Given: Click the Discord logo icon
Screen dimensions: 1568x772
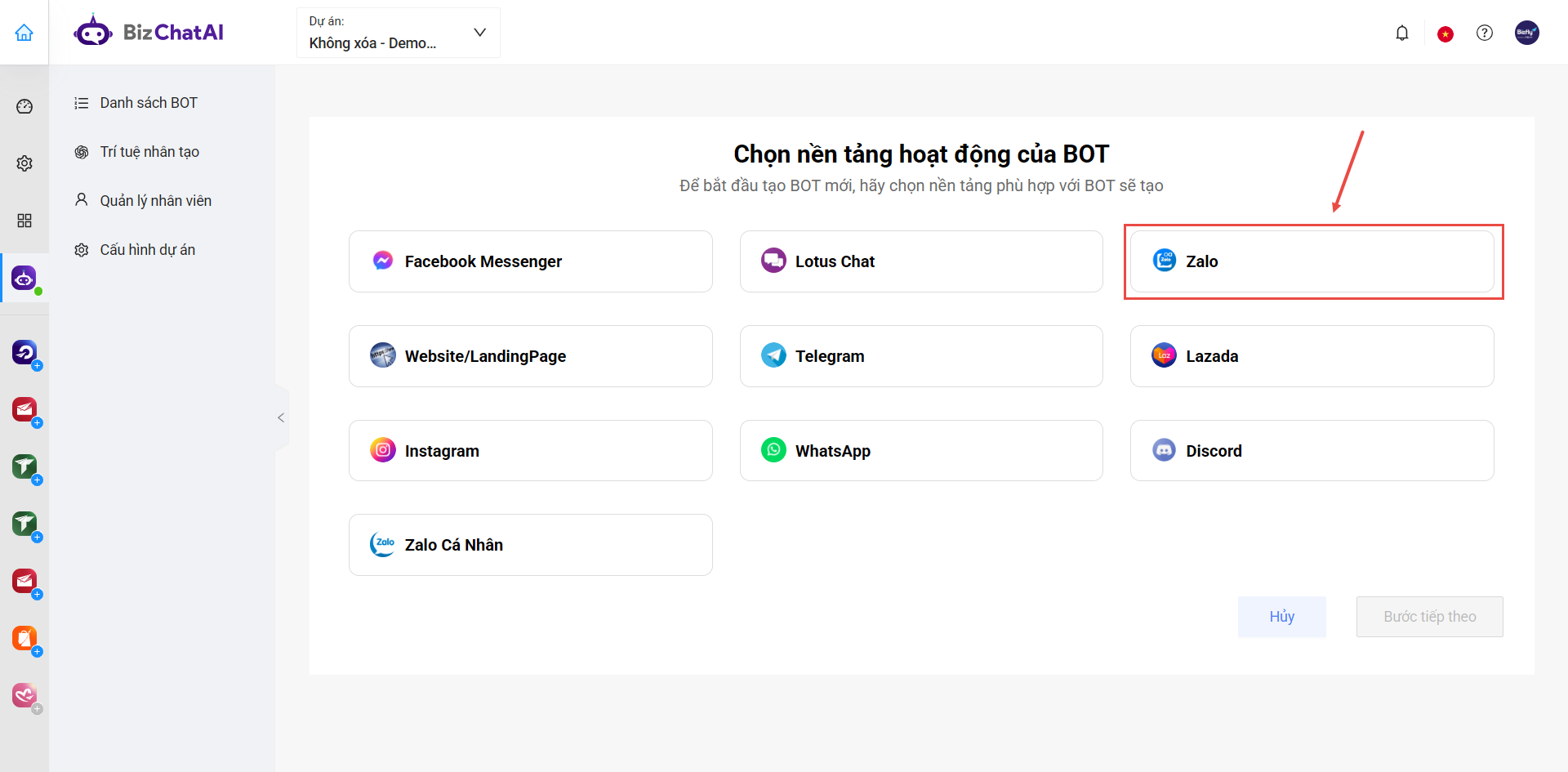Looking at the screenshot, I should 1164,450.
